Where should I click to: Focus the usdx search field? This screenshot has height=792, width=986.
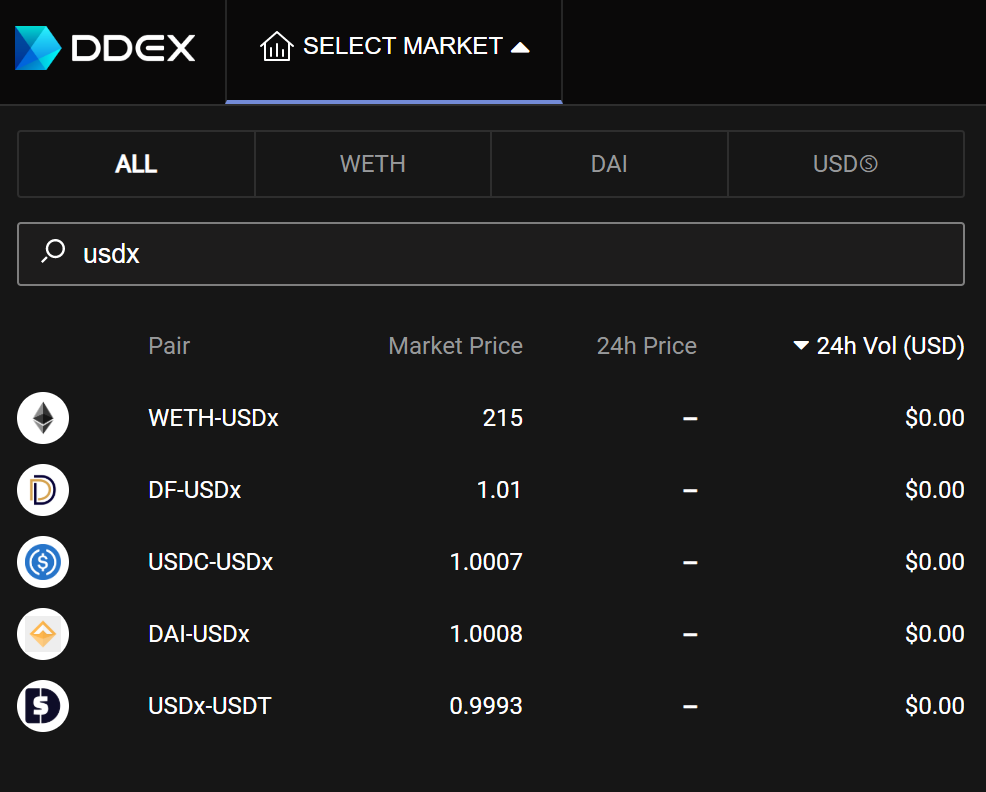[x=490, y=254]
